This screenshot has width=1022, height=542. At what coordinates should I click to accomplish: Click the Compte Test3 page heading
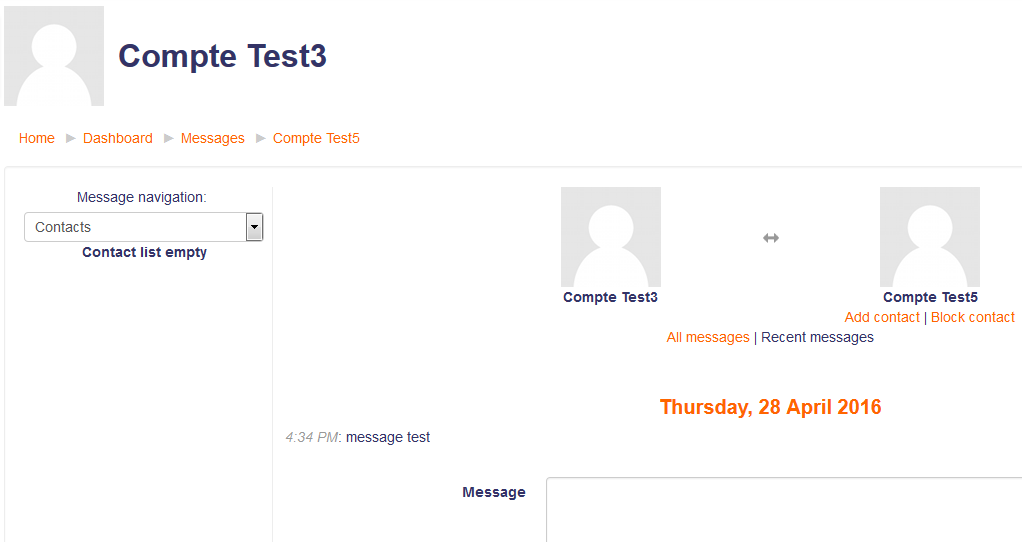point(222,56)
